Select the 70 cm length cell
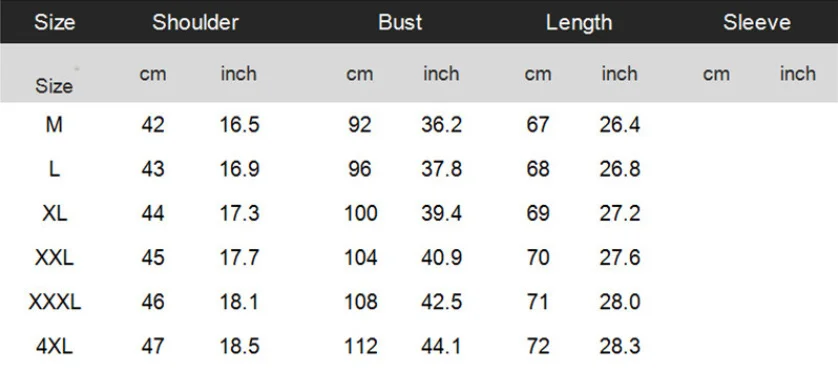Screen dimensions: 838x373 tap(538, 258)
